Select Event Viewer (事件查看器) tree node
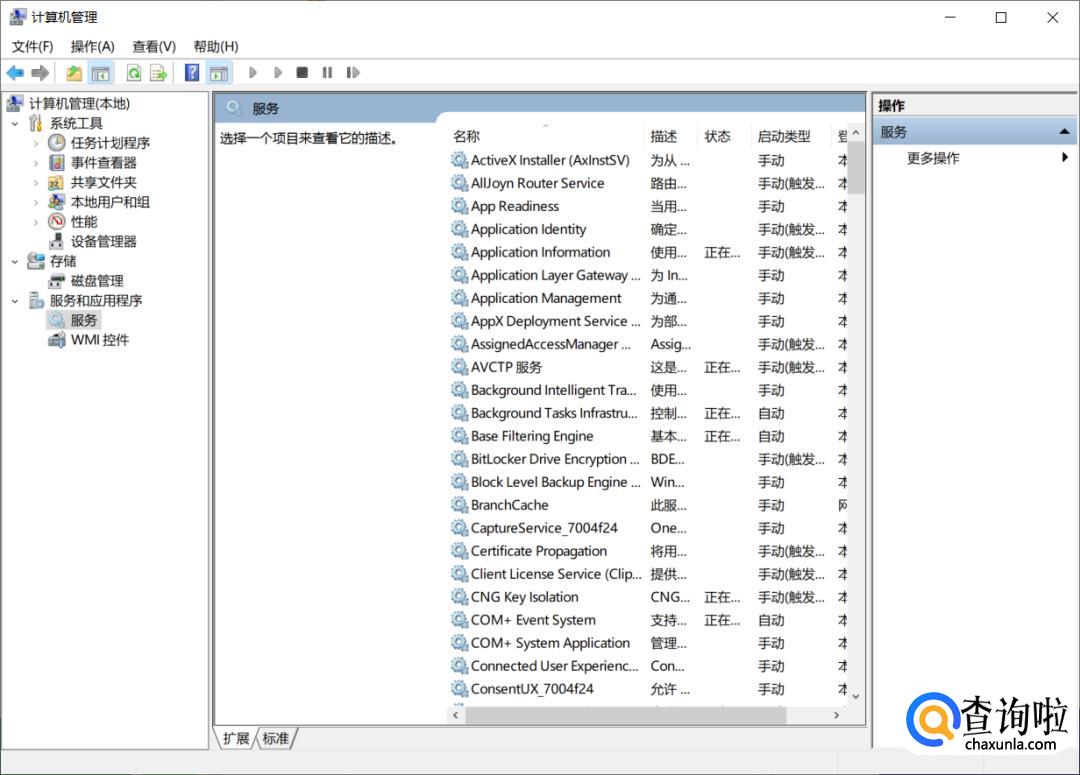This screenshot has width=1080, height=775. click(103, 163)
